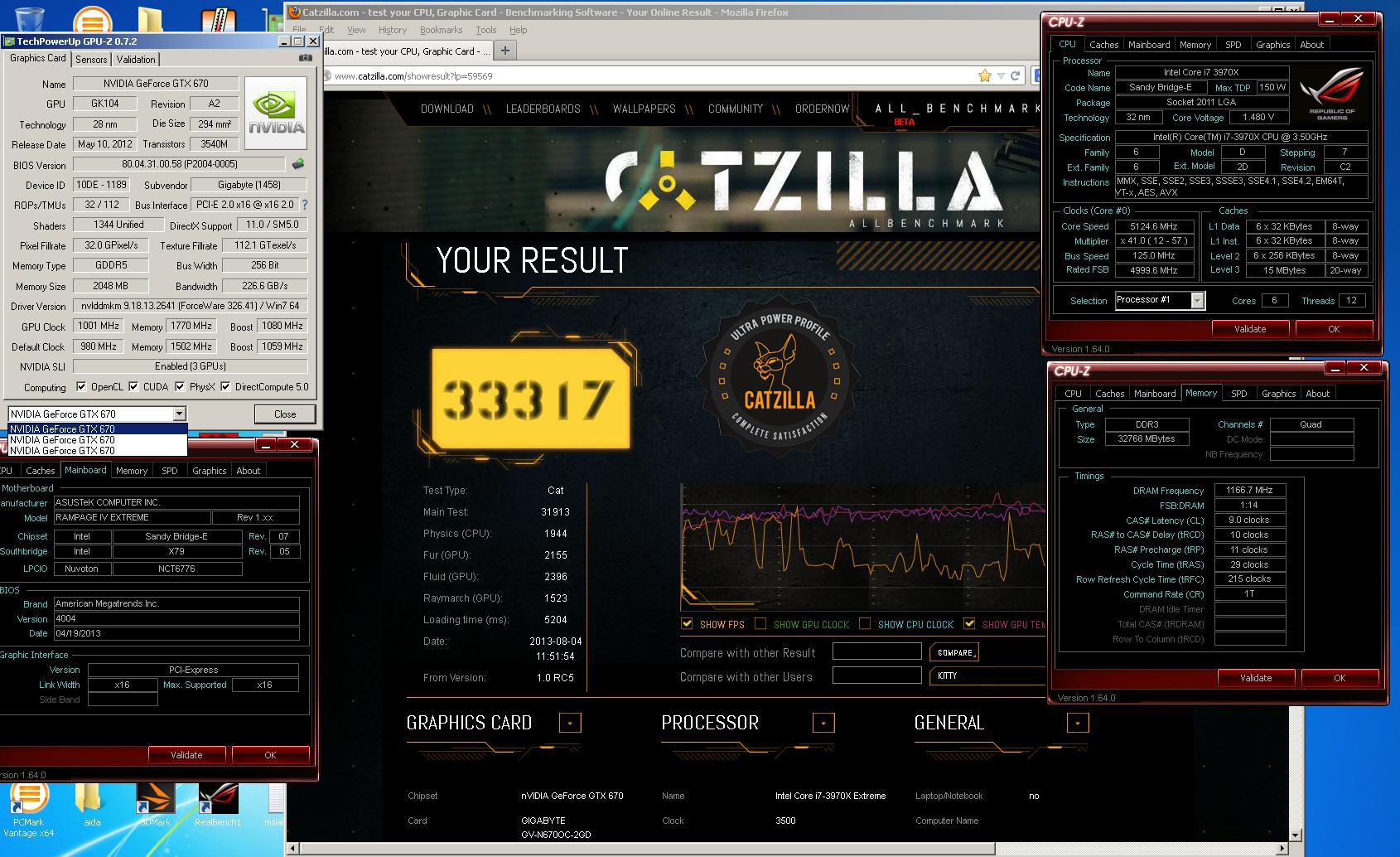
Task: Toggle the CUDA checkbox in GPU-Z
Action: [133, 386]
